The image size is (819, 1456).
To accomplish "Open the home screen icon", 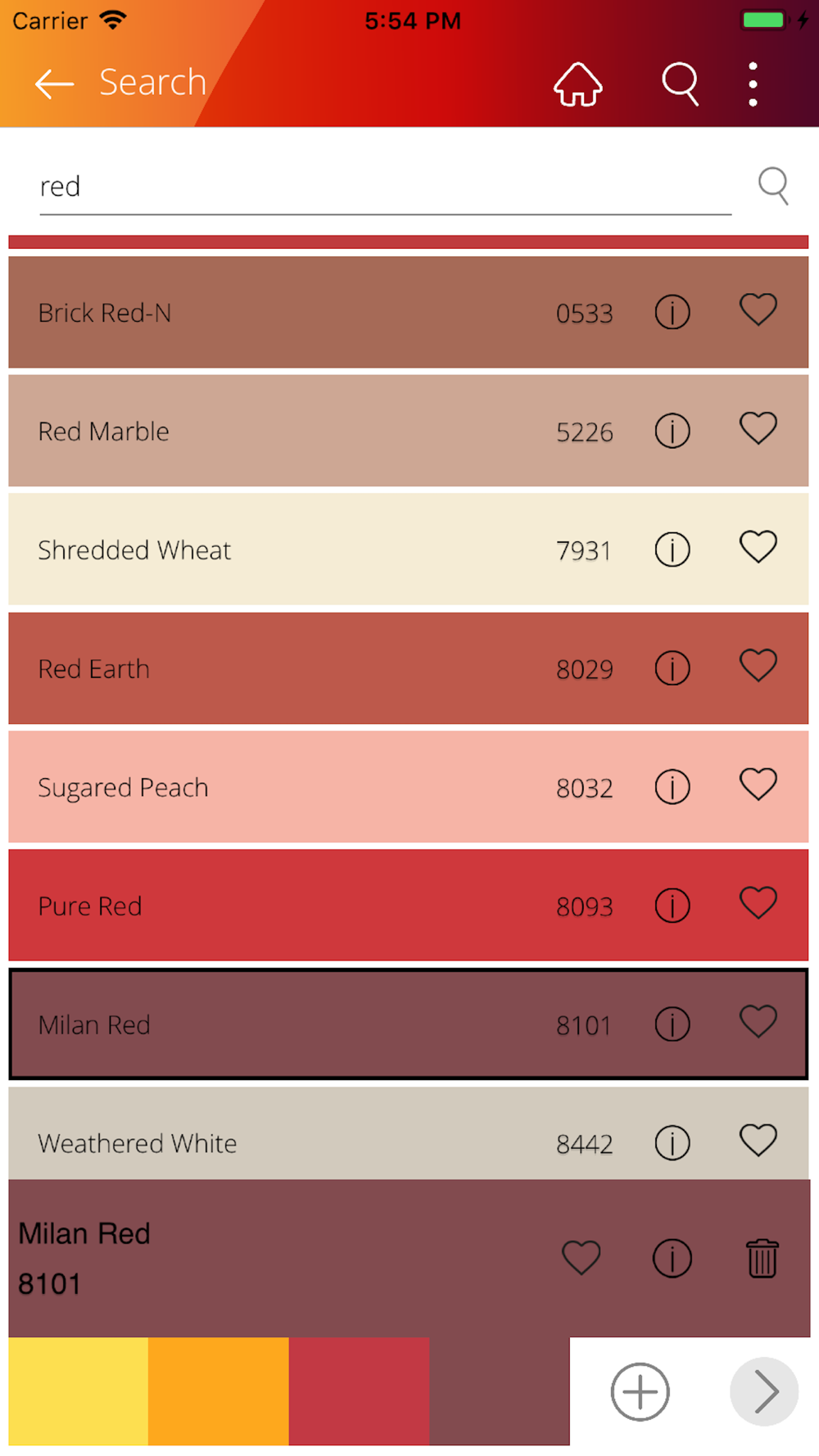I will [x=578, y=84].
